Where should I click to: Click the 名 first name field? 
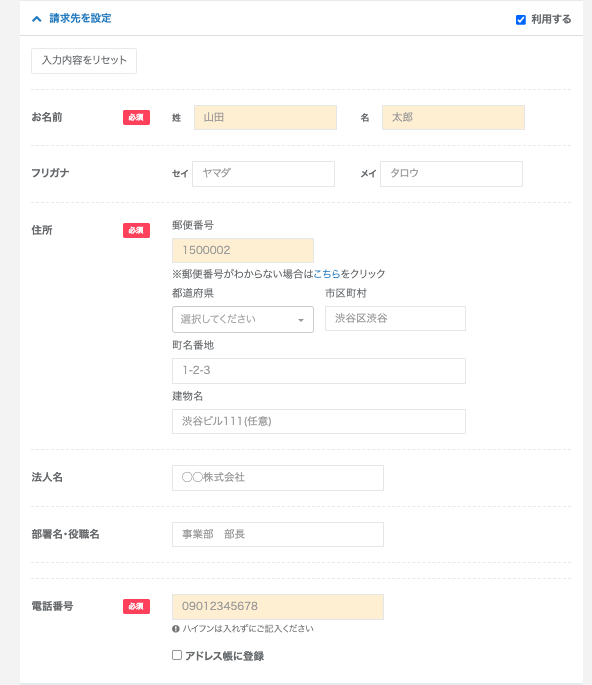(x=453, y=118)
